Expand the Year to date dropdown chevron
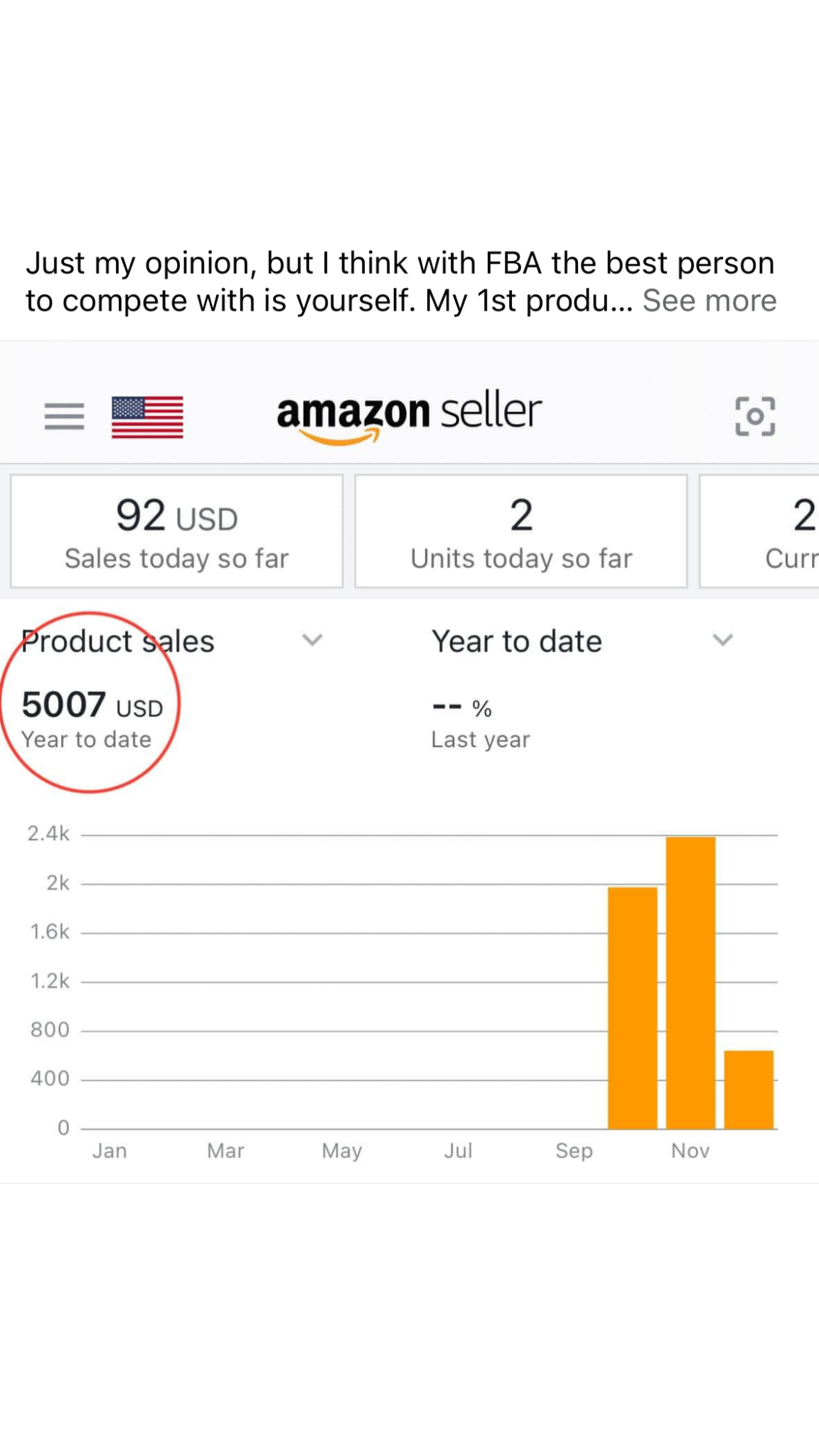This screenshot has width=819, height=1456. click(722, 640)
